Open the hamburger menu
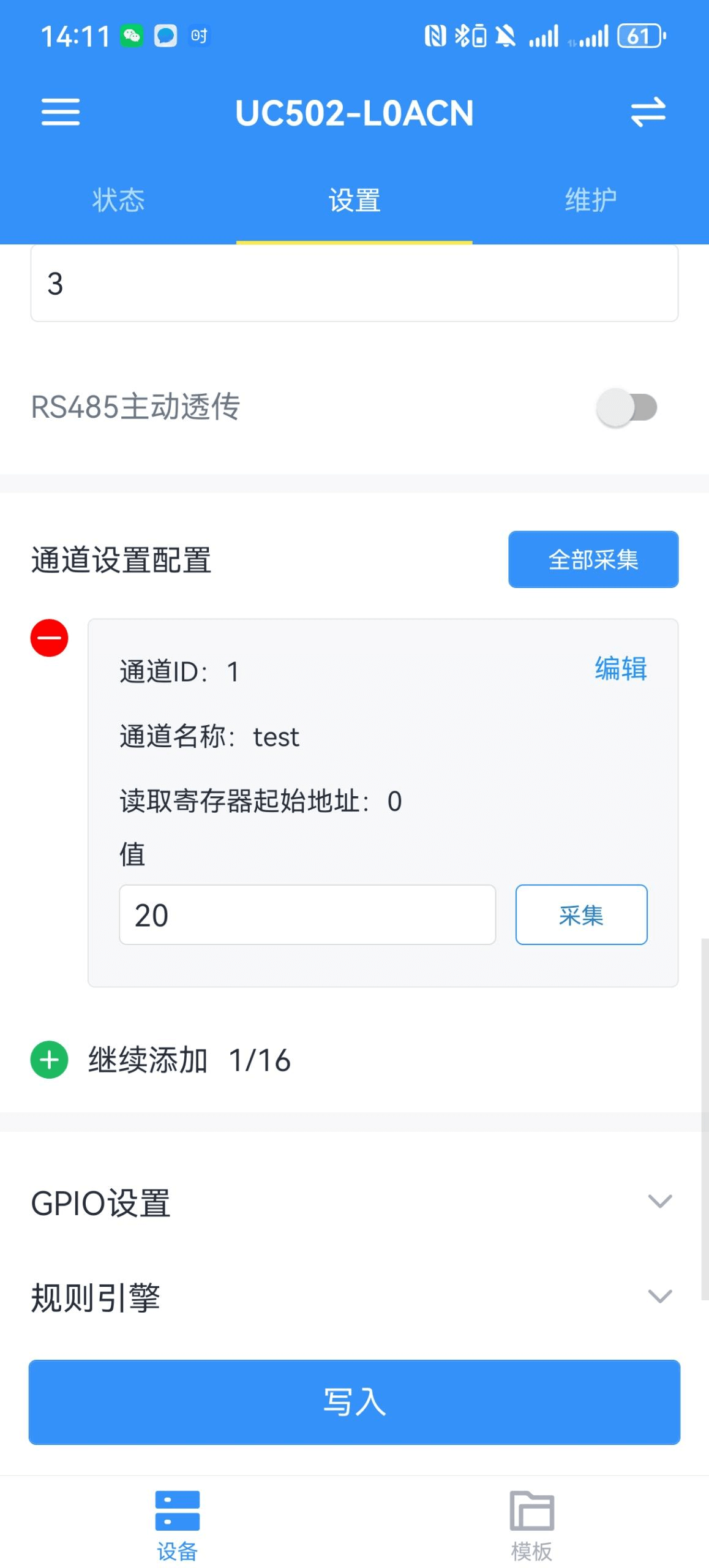709x1568 pixels. coord(60,112)
